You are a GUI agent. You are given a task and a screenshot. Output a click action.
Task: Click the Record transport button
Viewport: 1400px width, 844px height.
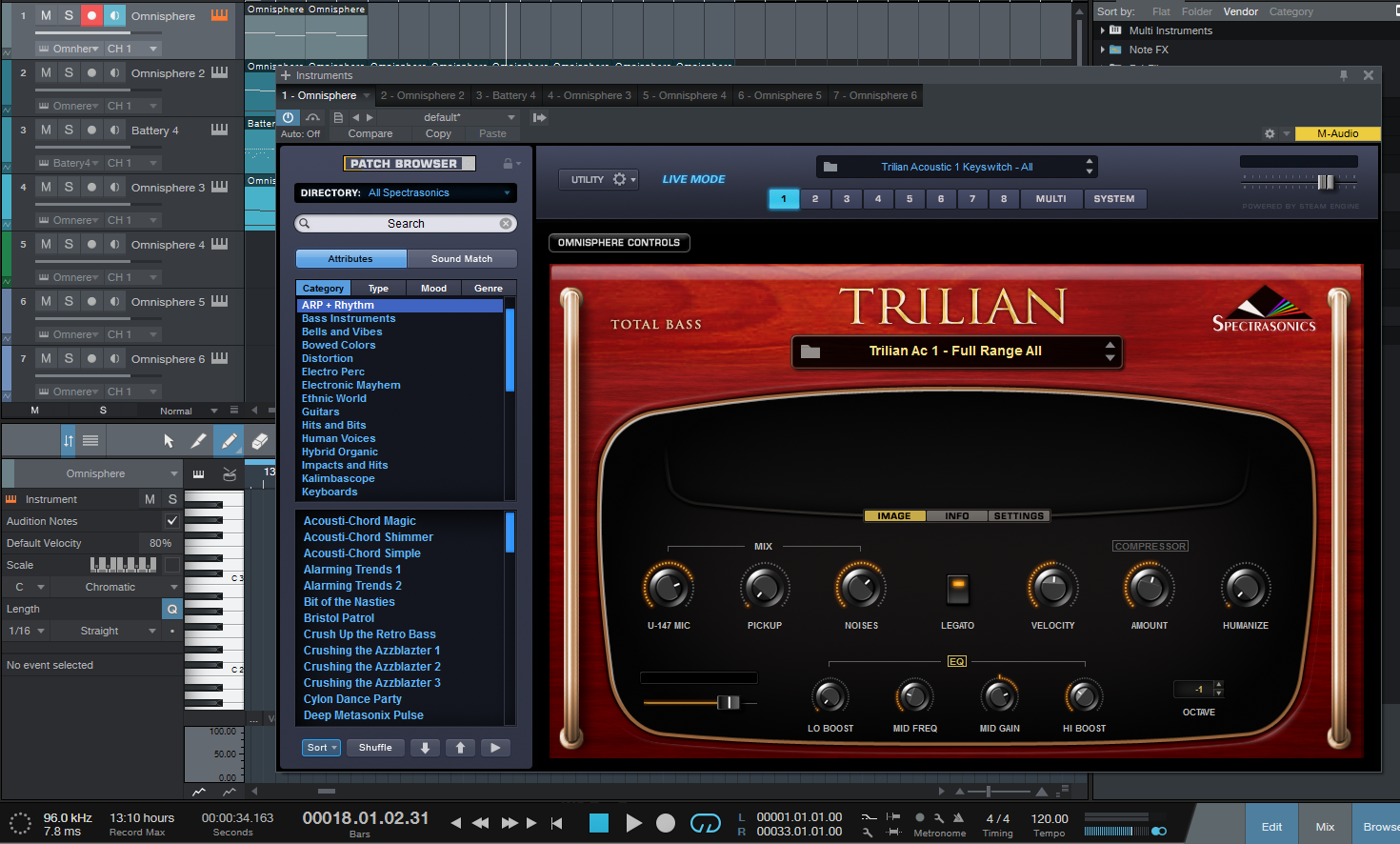(666, 823)
